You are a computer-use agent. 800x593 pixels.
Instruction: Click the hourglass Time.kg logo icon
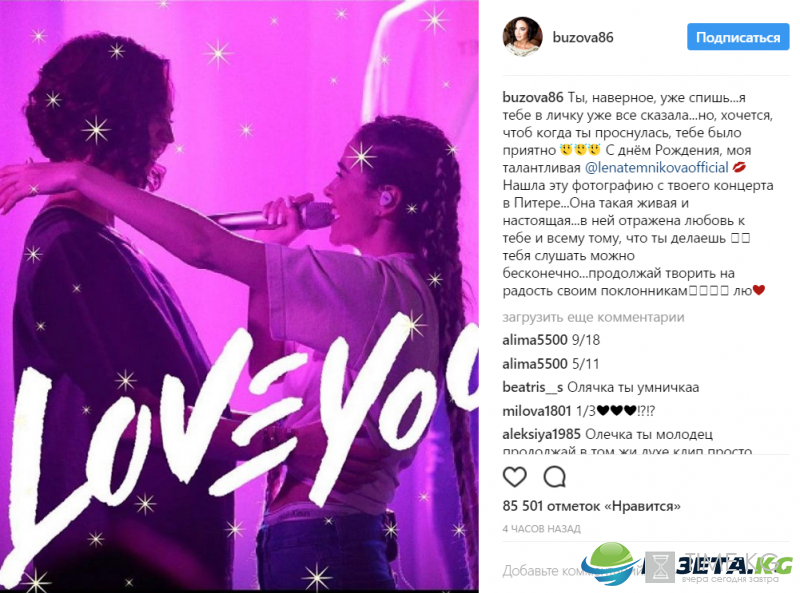click(660, 567)
